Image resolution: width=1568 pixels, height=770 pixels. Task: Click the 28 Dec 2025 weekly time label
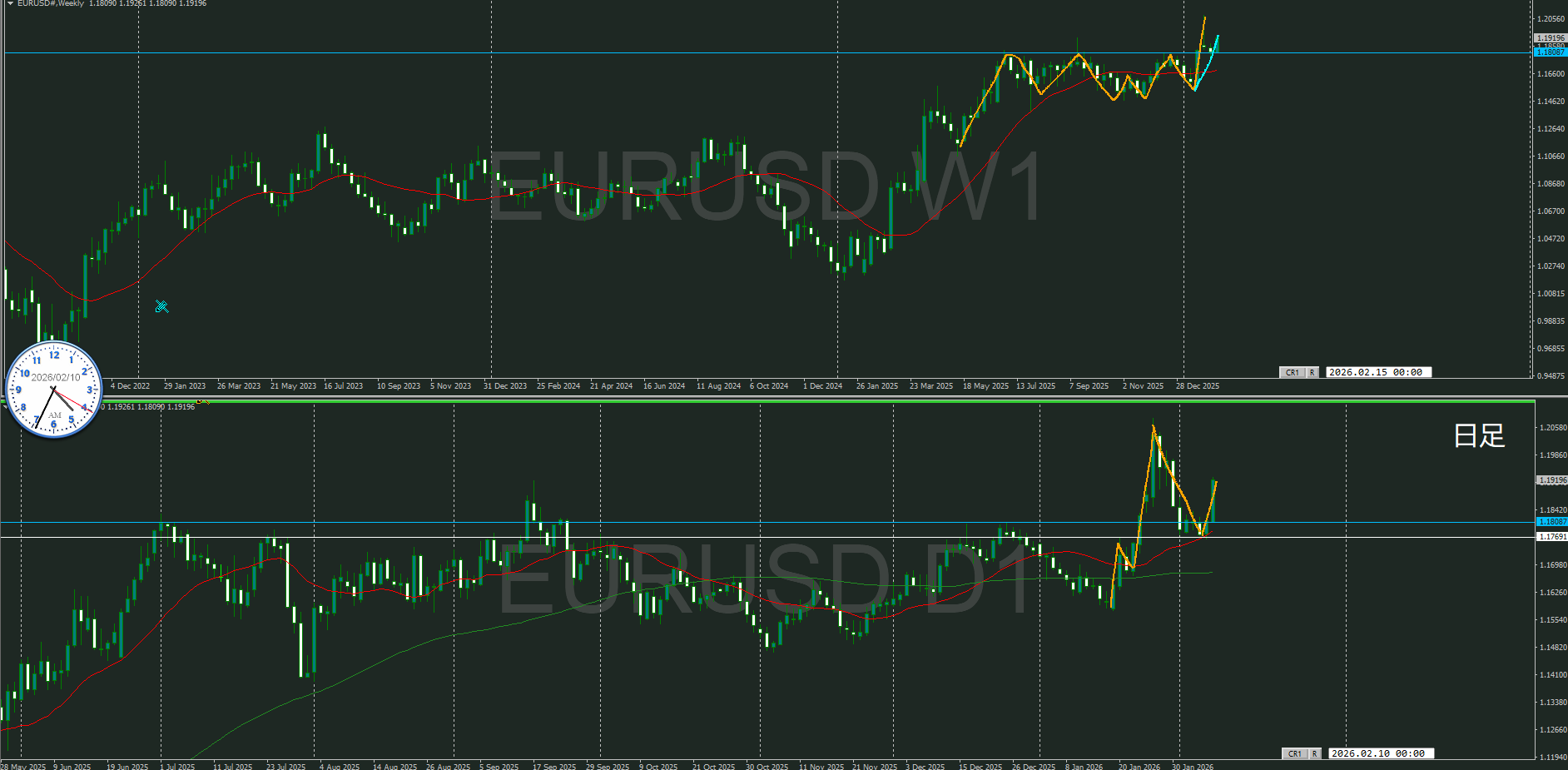(1197, 386)
